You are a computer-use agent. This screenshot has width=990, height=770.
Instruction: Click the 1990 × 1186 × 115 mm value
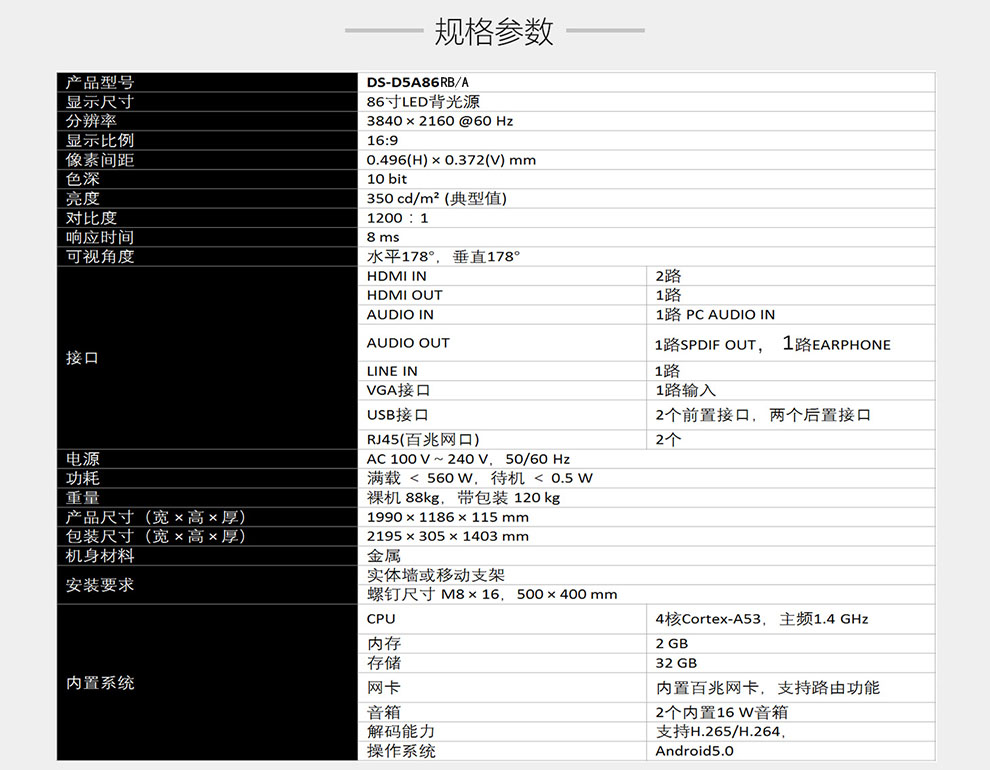point(448,518)
